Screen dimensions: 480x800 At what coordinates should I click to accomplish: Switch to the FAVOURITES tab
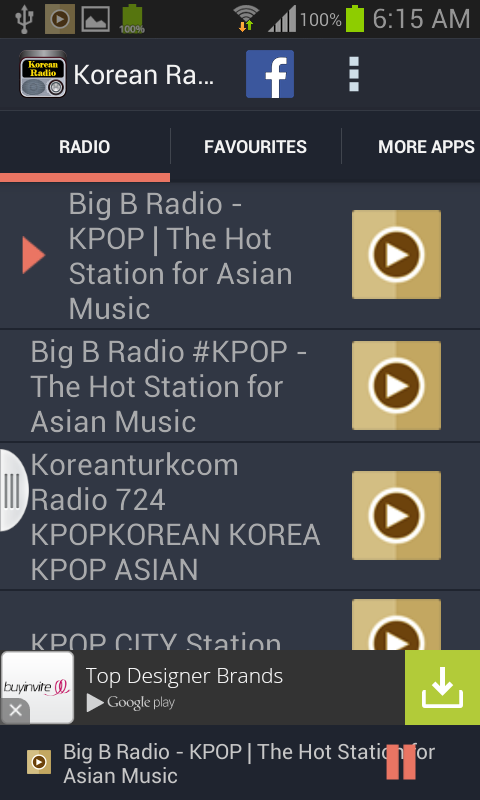pos(256,147)
